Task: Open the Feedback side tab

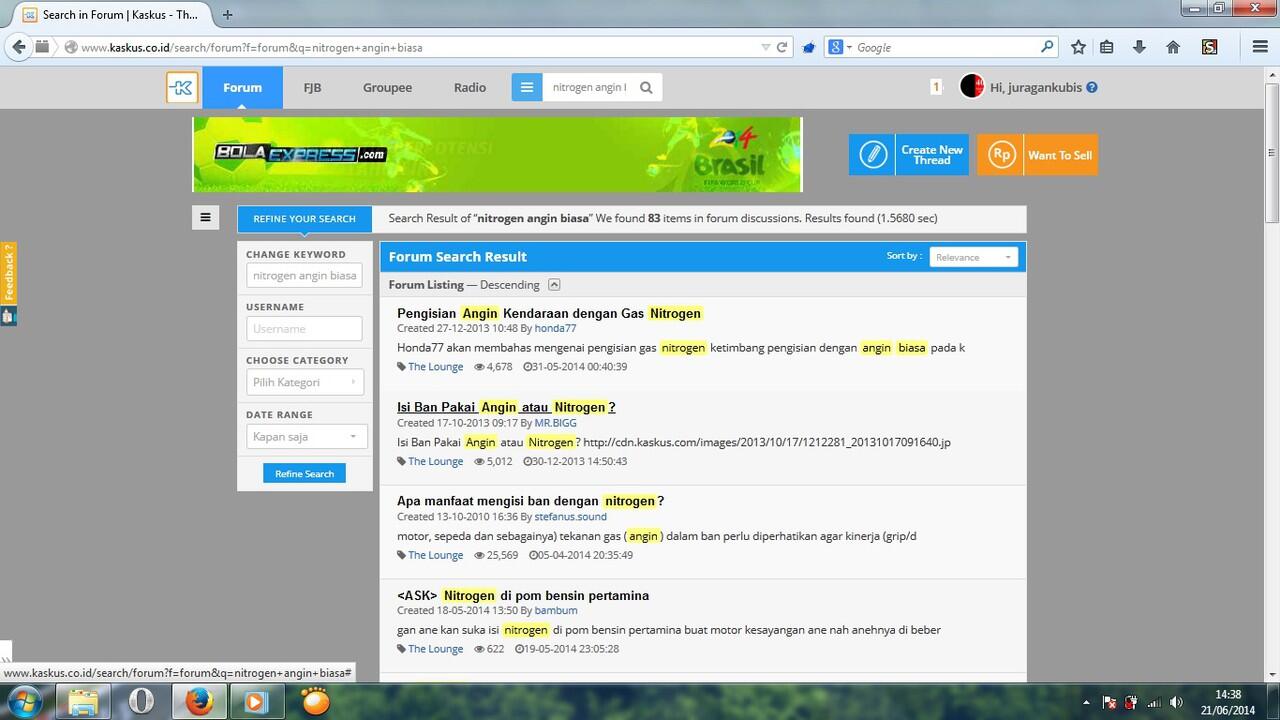Action: pos(8,273)
